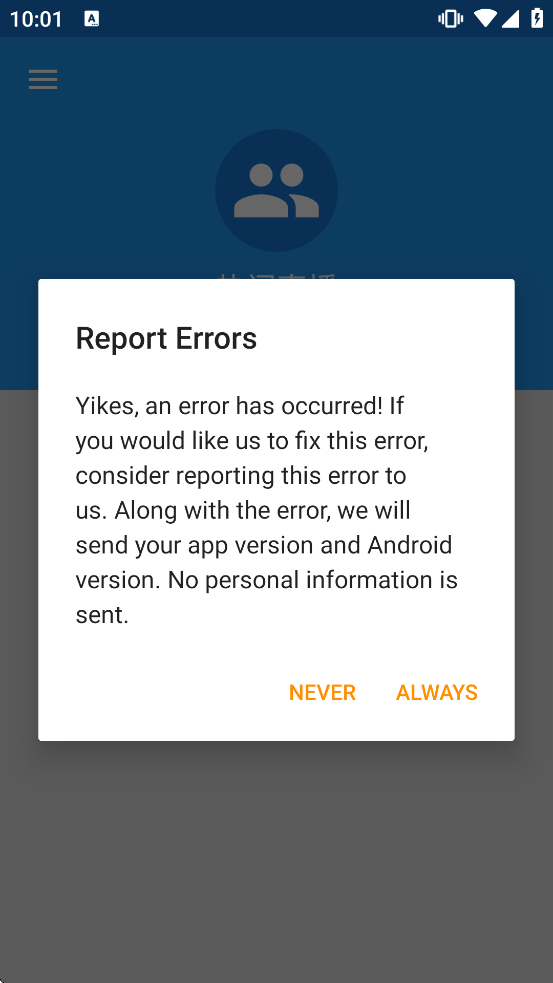Tap the 10:01 status bar clock
The image size is (553, 983).
coord(36,19)
